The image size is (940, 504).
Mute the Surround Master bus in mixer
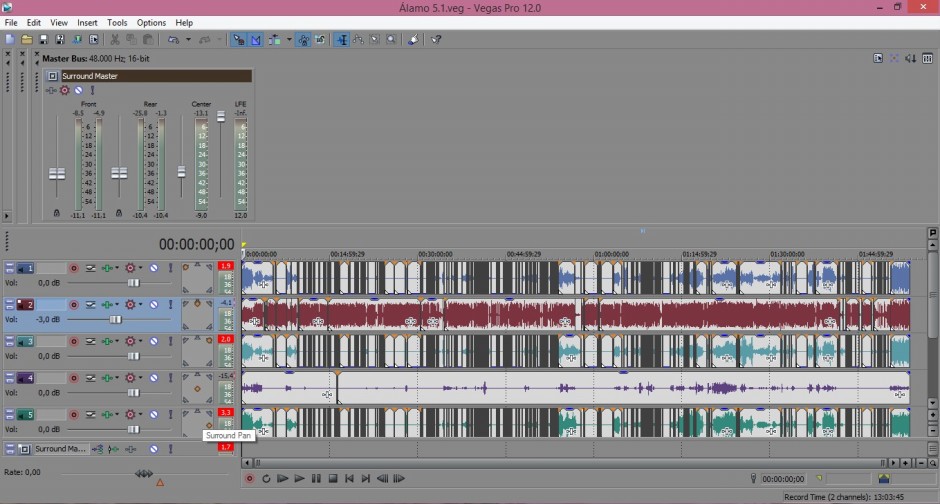79,90
